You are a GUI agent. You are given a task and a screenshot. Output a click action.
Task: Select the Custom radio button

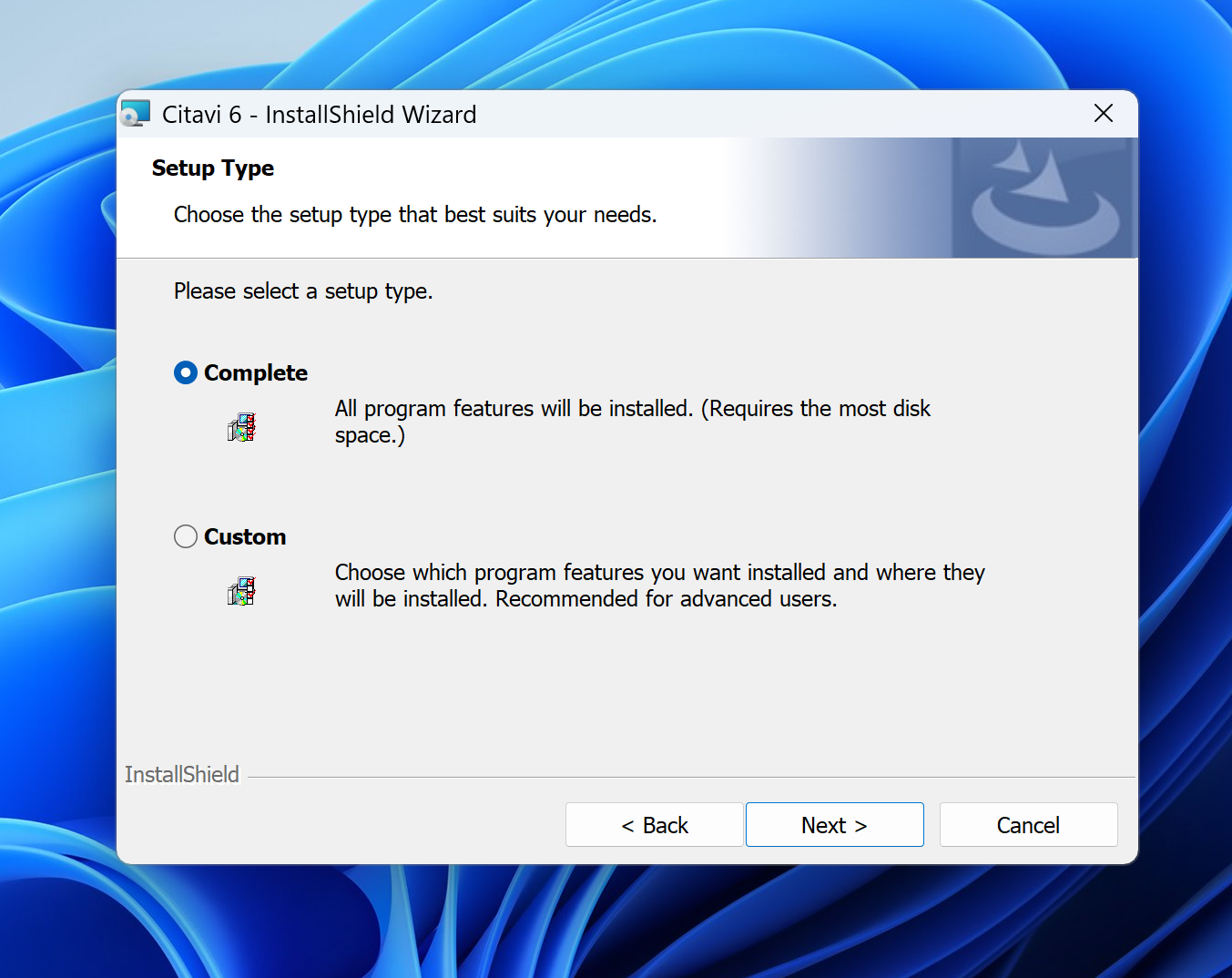click(186, 536)
